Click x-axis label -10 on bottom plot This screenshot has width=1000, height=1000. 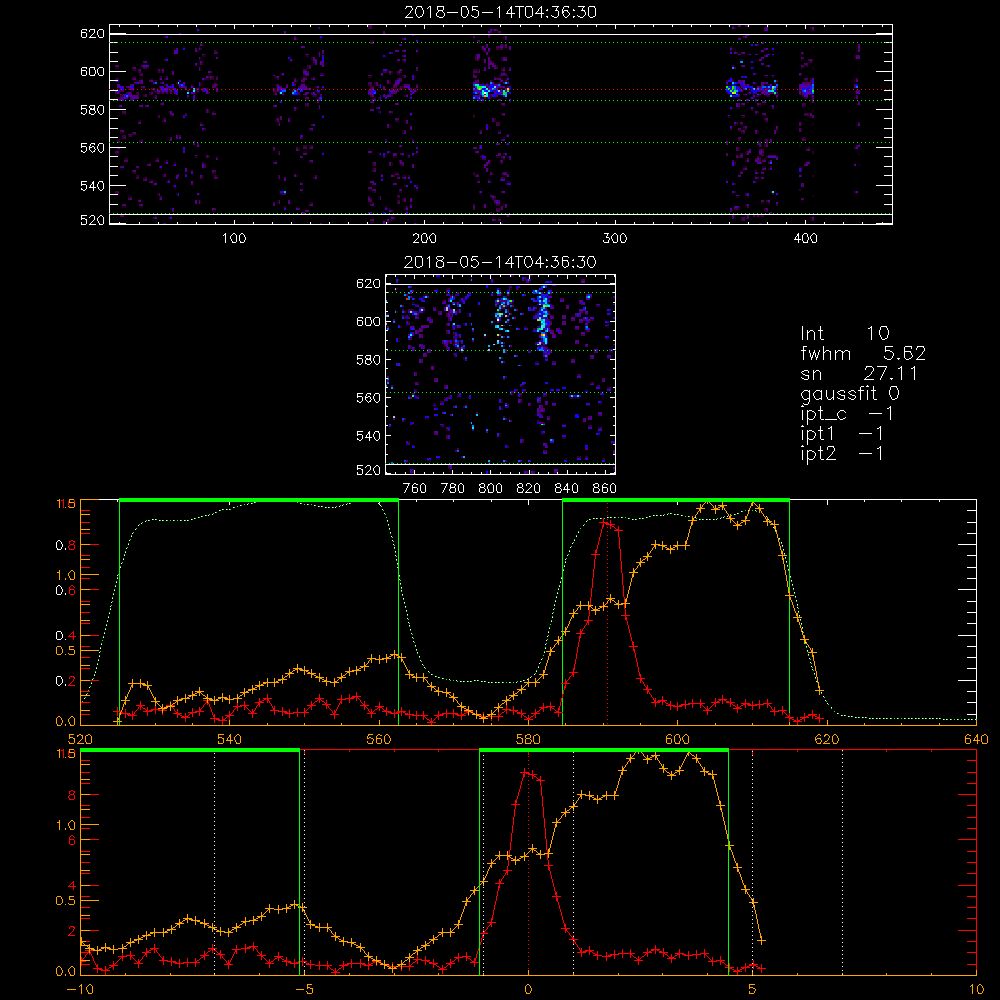80,989
